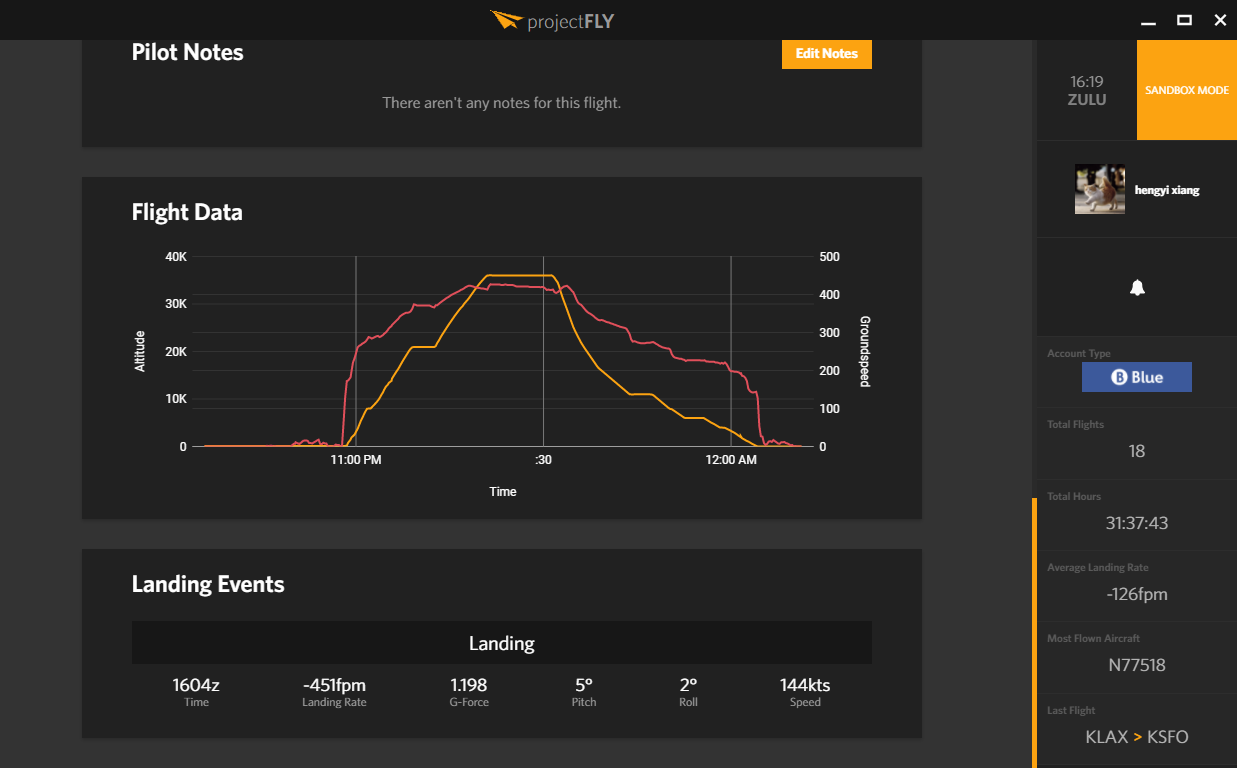Screen dimensions: 1237x768
Task: Close the projectFLY window
Action: pyautogui.click(x=1219, y=20)
